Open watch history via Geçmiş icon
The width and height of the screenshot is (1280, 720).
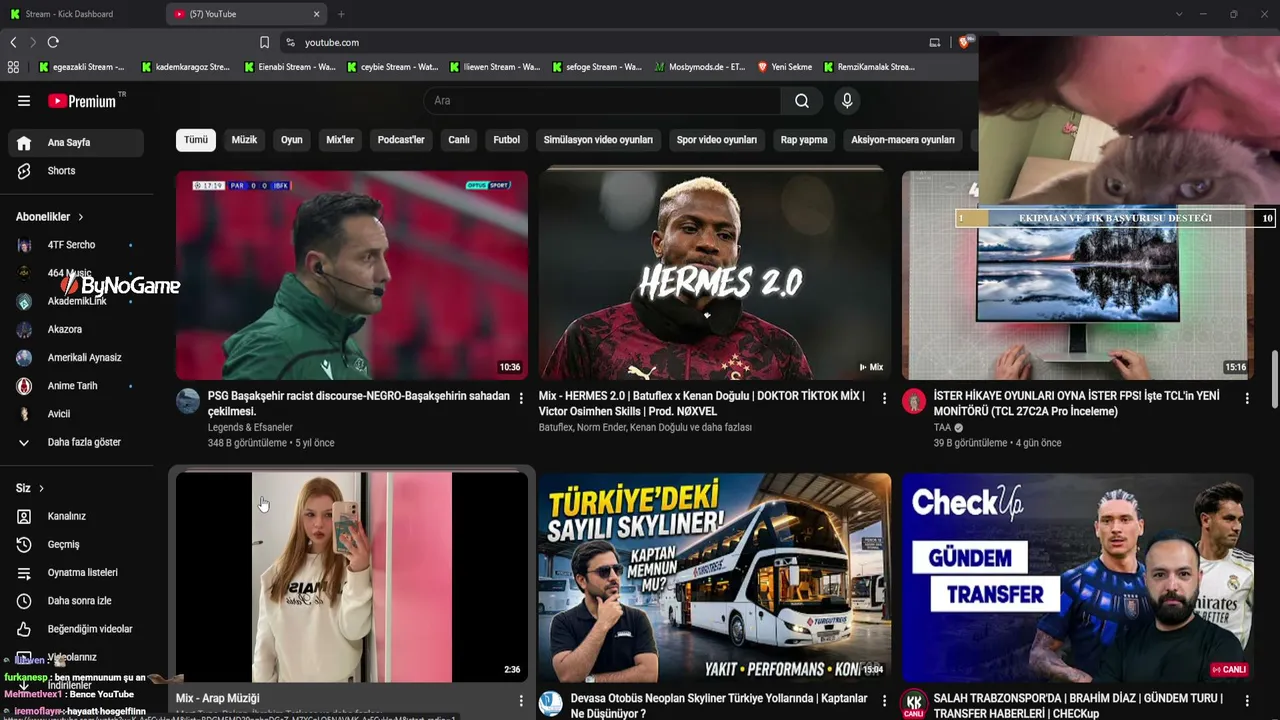pyautogui.click(x=24, y=545)
